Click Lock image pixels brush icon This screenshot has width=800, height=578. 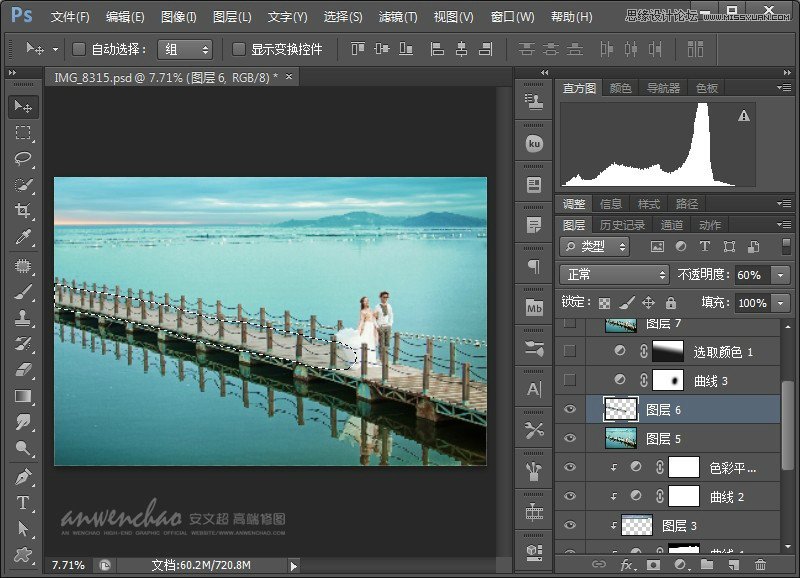click(x=627, y=303)
